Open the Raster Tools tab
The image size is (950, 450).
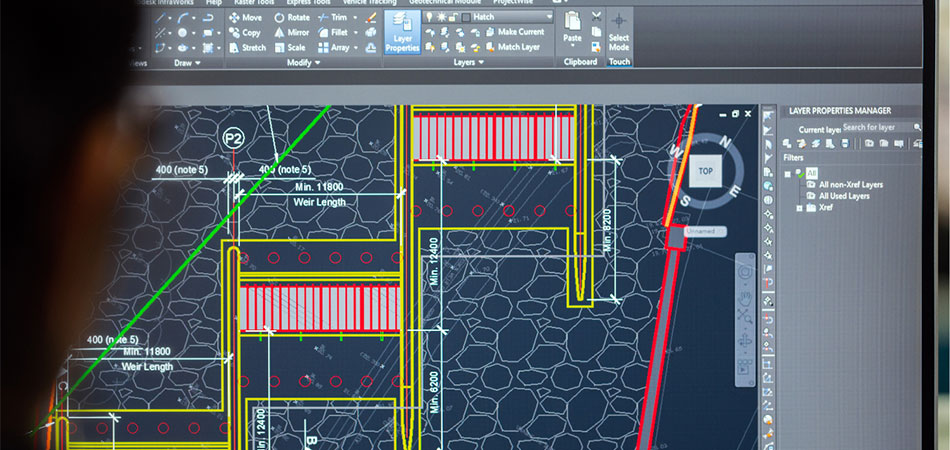click(254, 2)
